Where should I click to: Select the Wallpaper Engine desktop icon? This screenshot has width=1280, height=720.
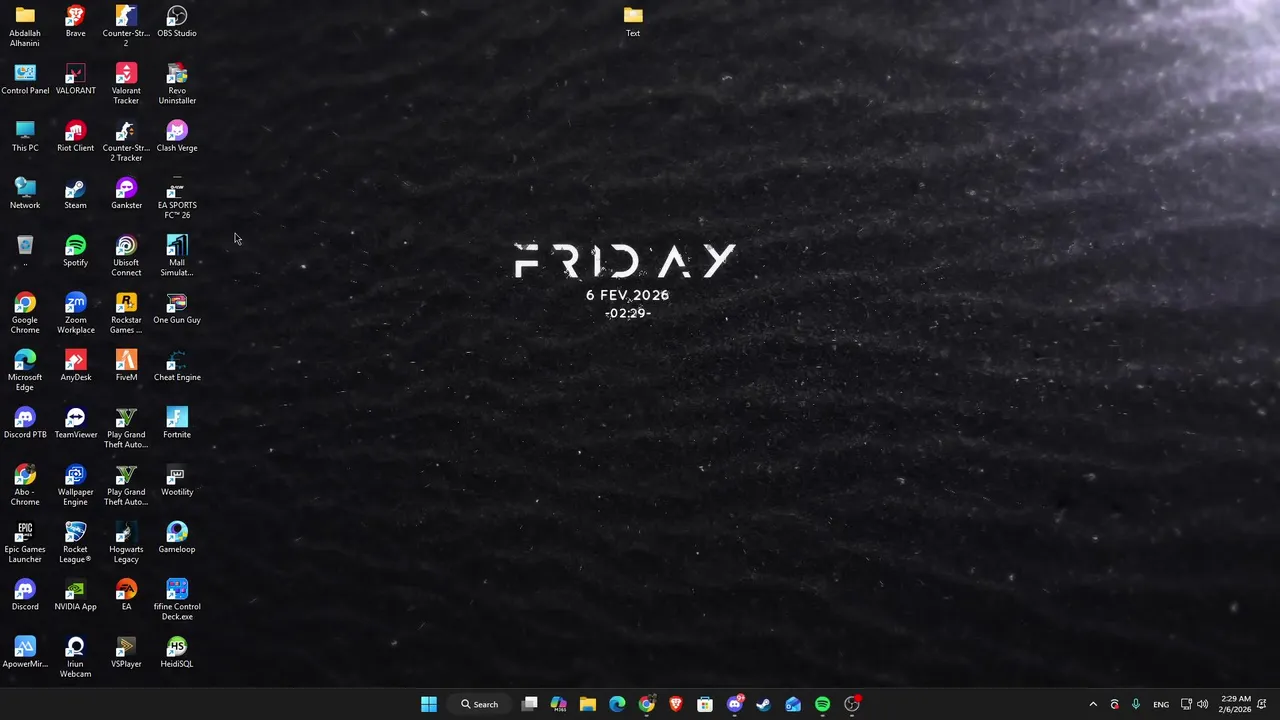click(x=75, y=485)
